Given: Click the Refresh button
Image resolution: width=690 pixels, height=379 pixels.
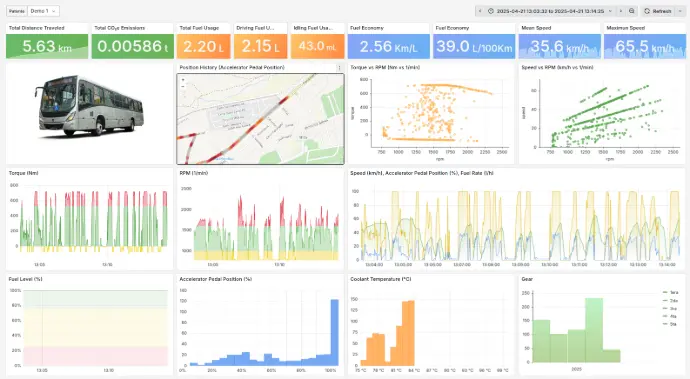Looking at the screenshot, I should 658,11.
